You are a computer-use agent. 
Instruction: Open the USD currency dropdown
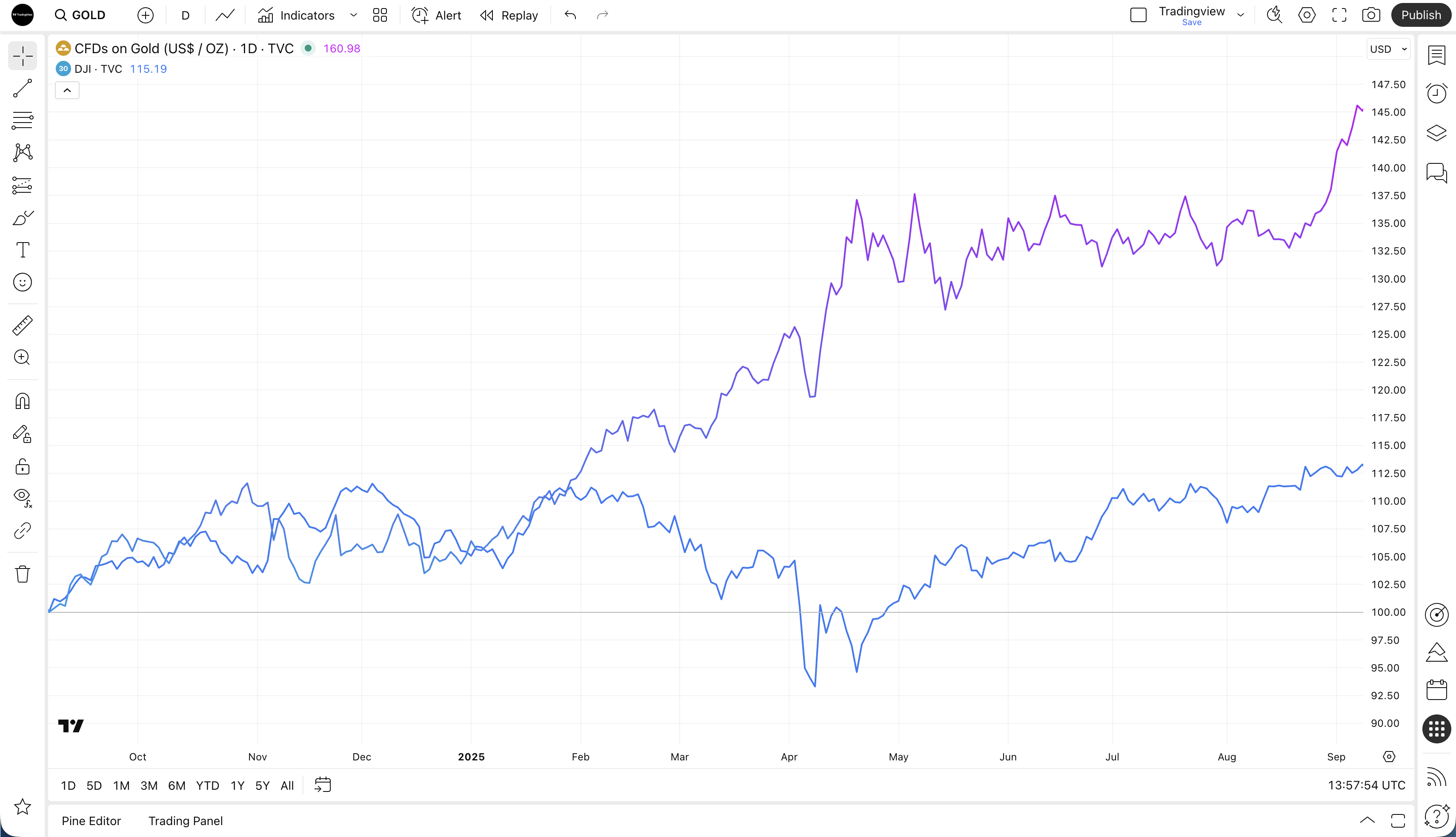pos(1388,49)
